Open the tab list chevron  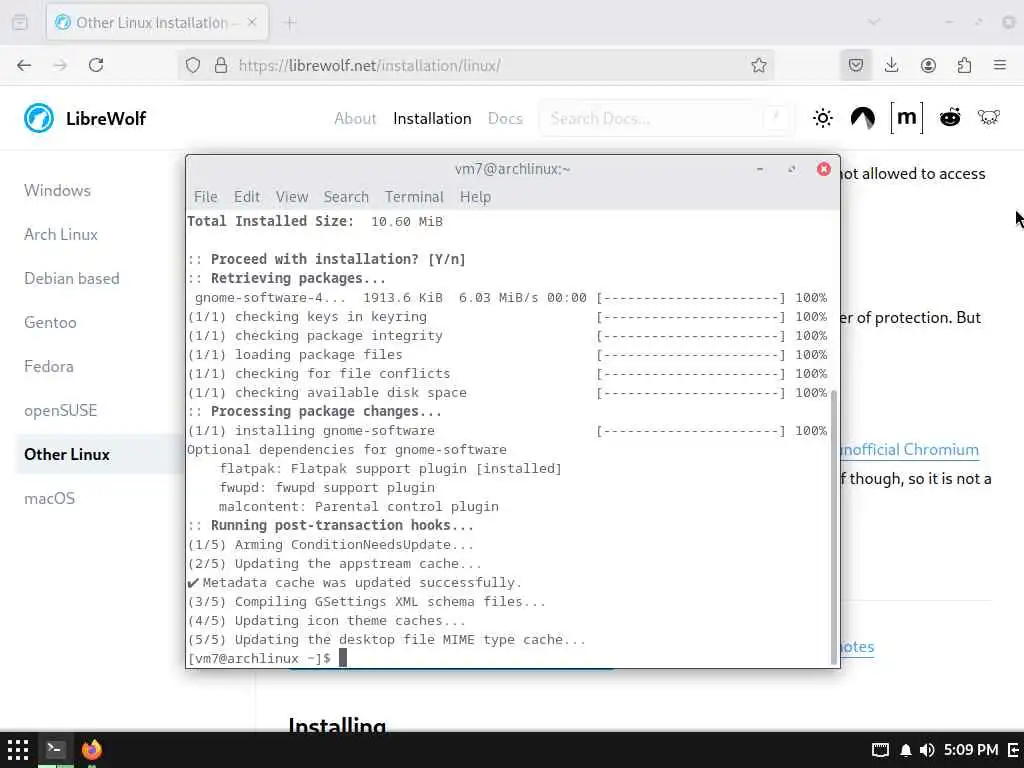point(874,22)
